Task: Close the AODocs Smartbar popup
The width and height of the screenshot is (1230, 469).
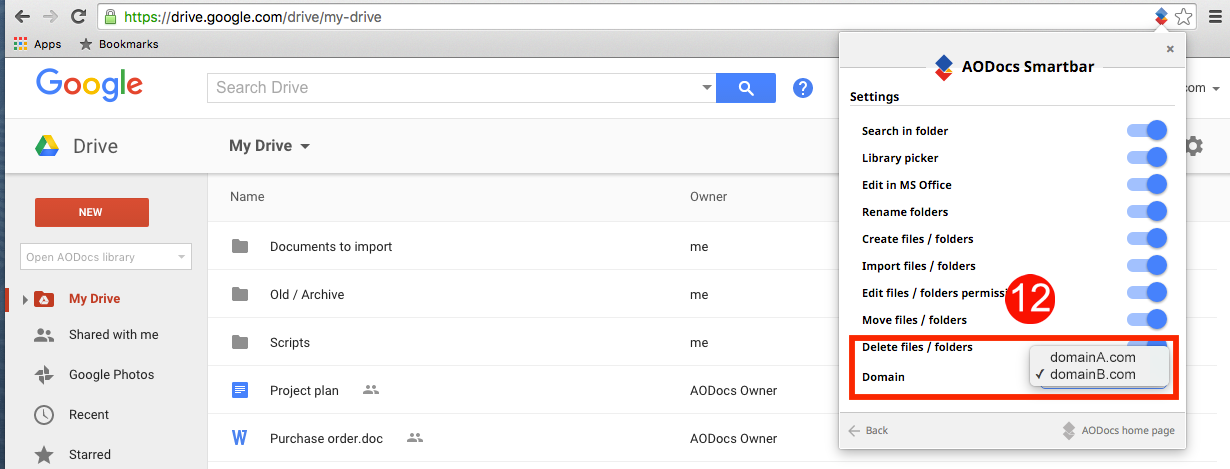Action: pos(1171,48)
